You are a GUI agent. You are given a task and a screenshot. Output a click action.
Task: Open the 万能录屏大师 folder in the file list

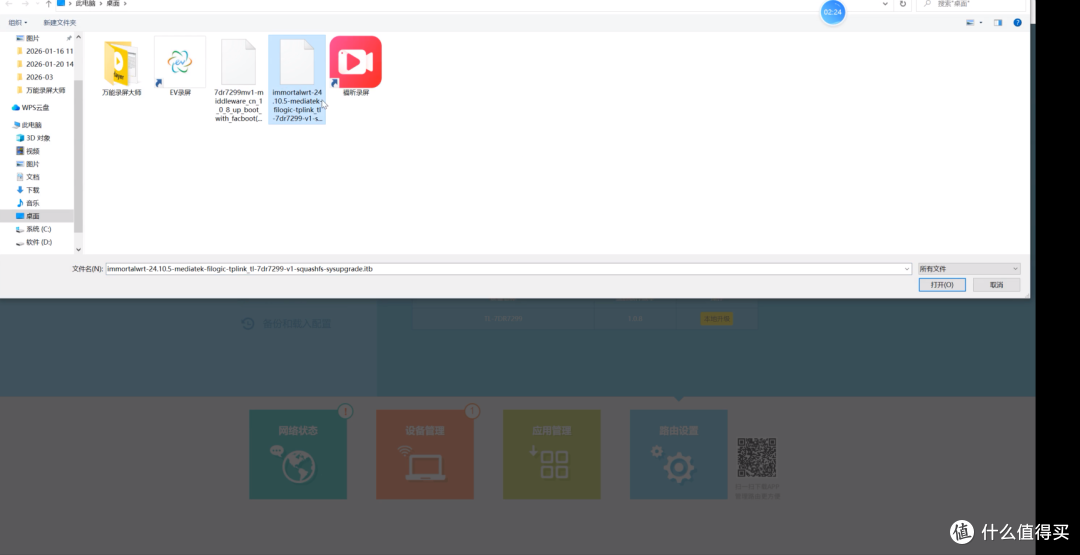pyautogui.click(x=122, y=67)
